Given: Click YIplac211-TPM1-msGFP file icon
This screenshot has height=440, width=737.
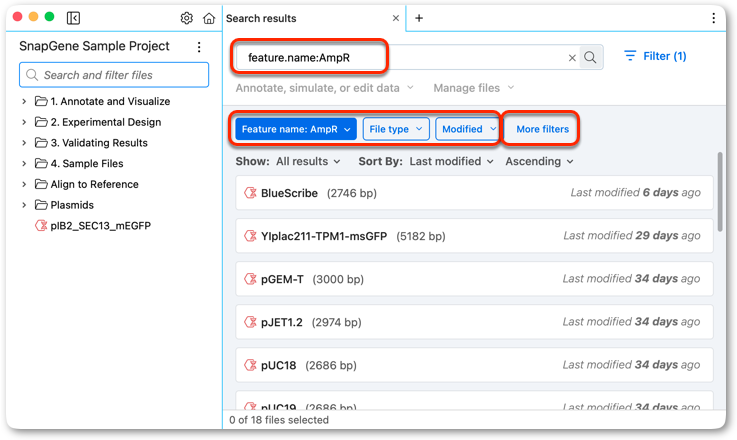Looking at the screenshot, I should point(250,236).
